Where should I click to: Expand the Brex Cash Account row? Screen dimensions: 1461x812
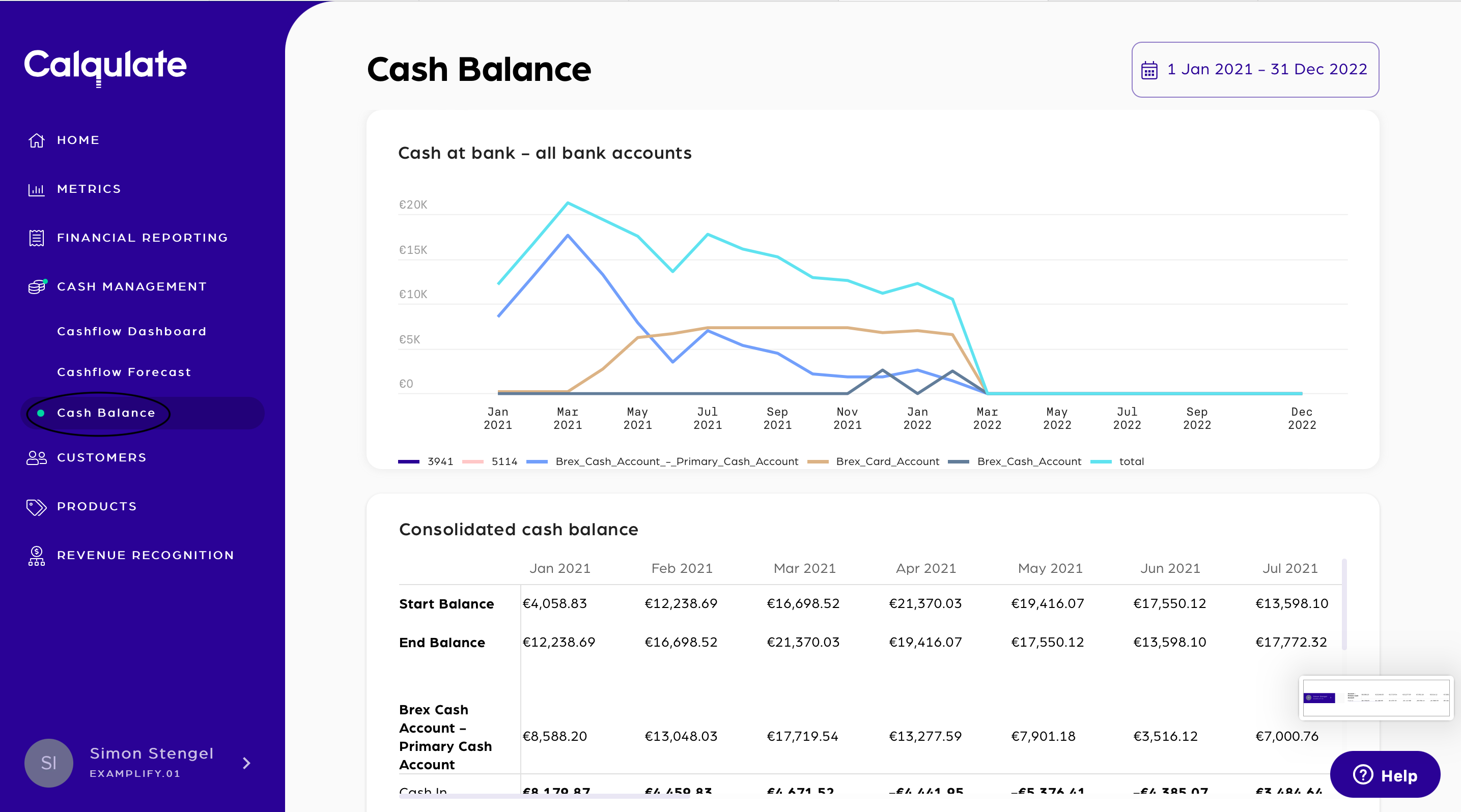pos(444,736)
